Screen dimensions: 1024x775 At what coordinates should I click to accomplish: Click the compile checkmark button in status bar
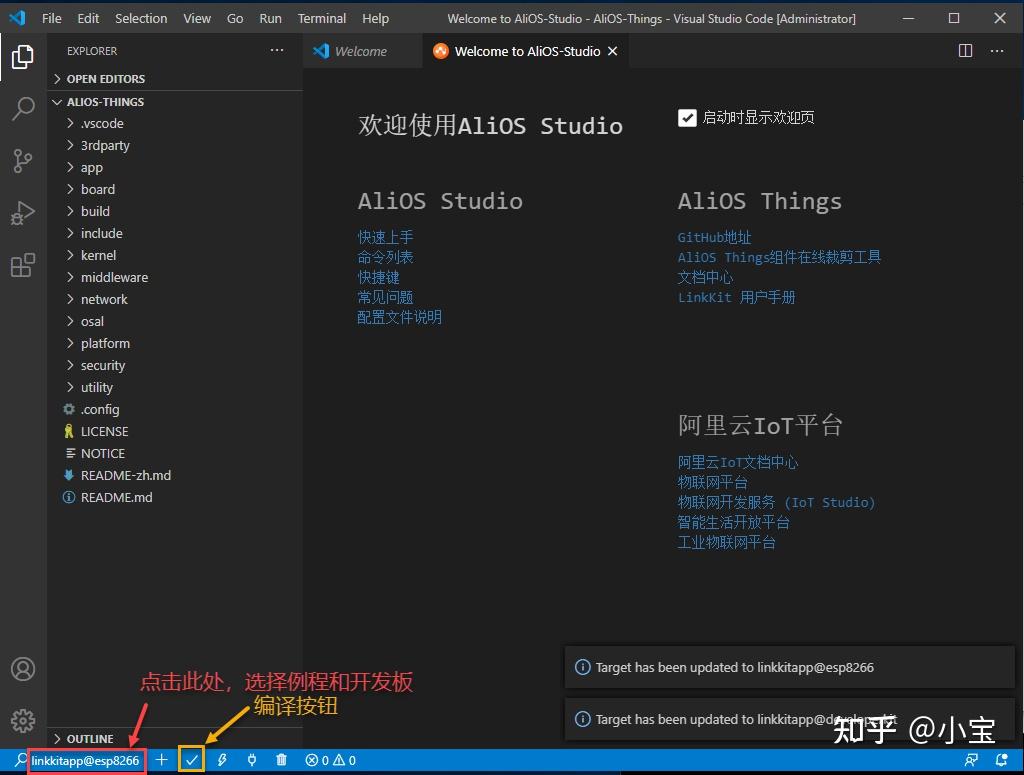click(191, 759)
